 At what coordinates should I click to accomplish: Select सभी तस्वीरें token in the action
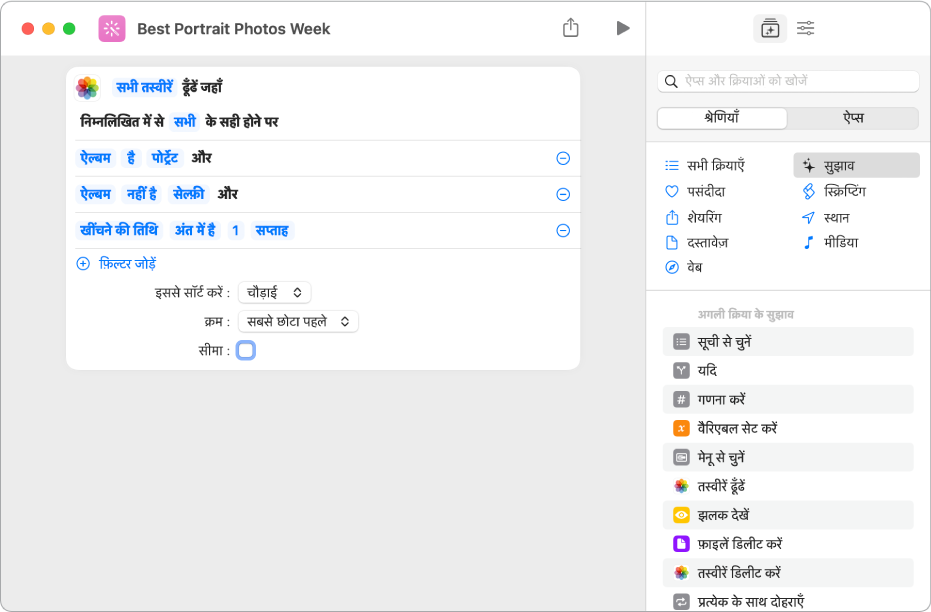[x=144, y=87]
